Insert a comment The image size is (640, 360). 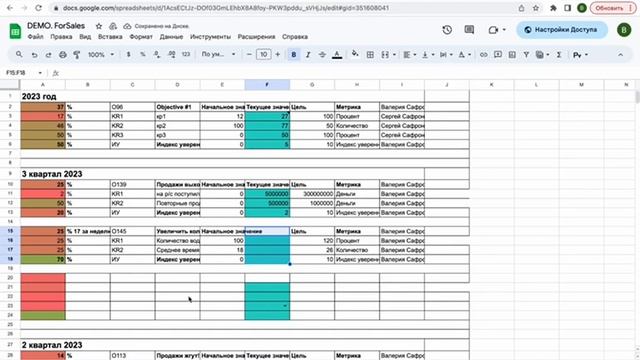[498, 55]
